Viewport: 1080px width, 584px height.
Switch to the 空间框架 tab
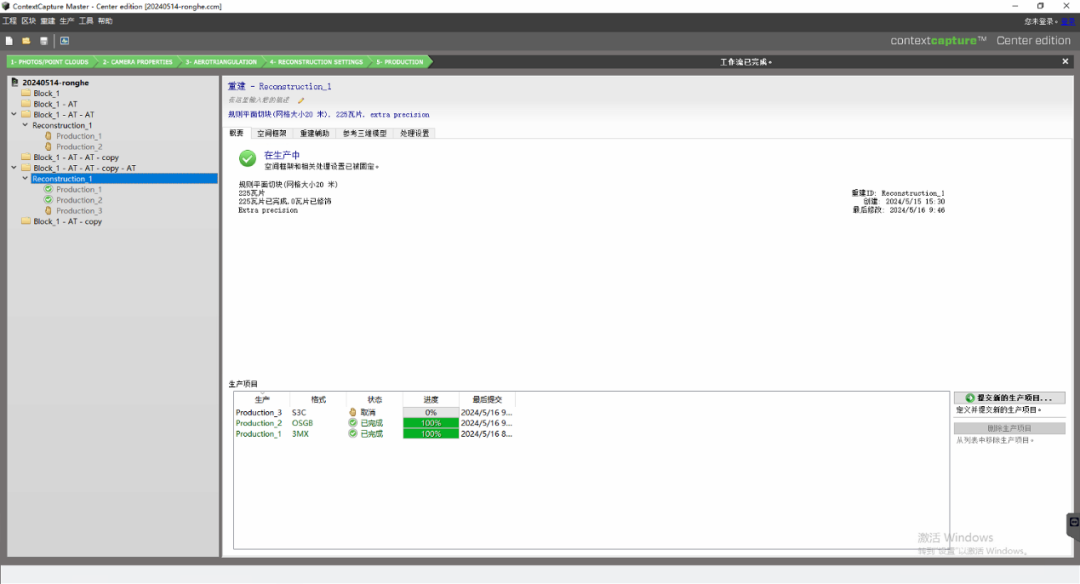tap(271, 133)
